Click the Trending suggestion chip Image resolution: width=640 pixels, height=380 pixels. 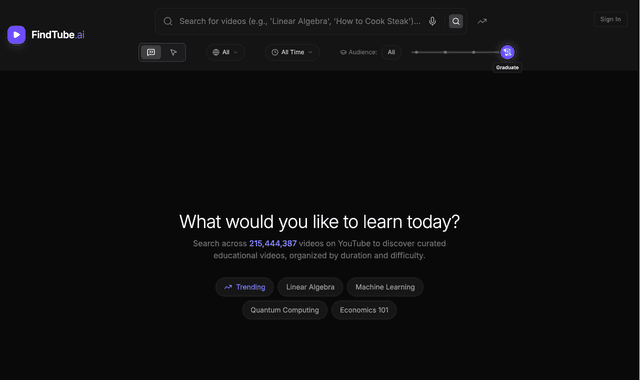pos(244,287)
